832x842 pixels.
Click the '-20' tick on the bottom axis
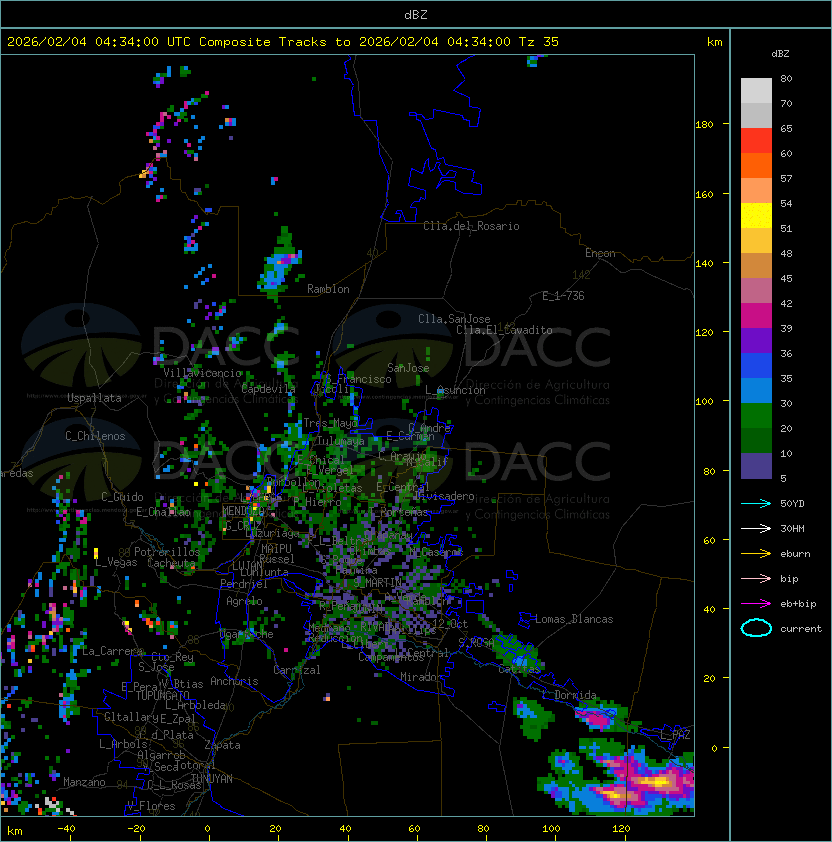136,829
